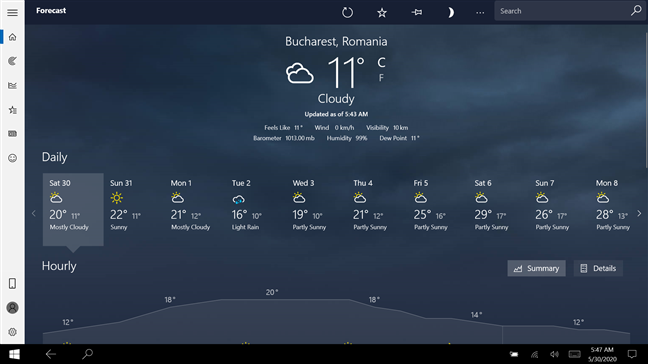This screenshot has height=364, width=648.
Task: Select Sun 31 daily forecast
Action: click(133, 209)
